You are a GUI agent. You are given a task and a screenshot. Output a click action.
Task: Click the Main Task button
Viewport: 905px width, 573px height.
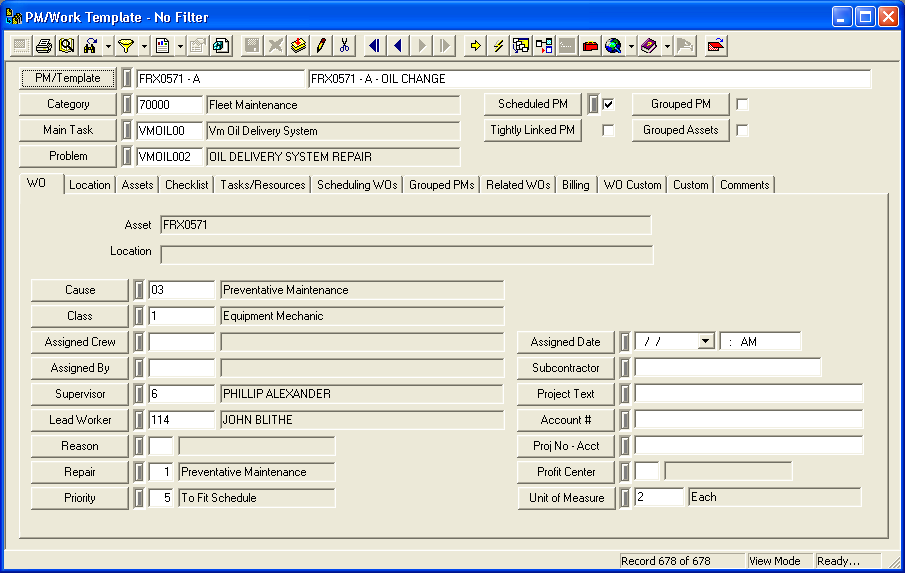[x=68, y=130]
